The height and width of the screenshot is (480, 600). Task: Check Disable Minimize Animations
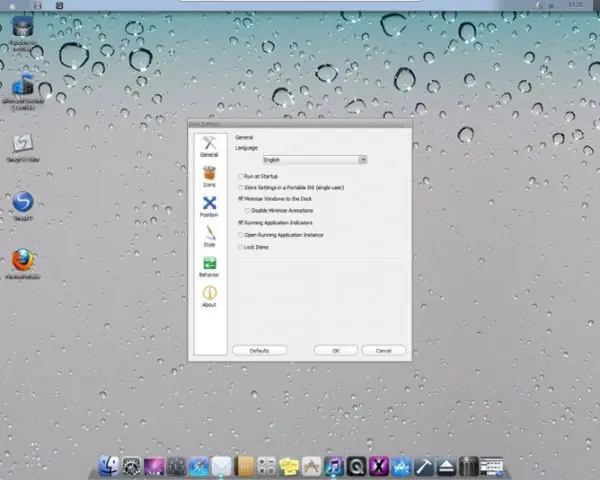[x=247, y=210]
